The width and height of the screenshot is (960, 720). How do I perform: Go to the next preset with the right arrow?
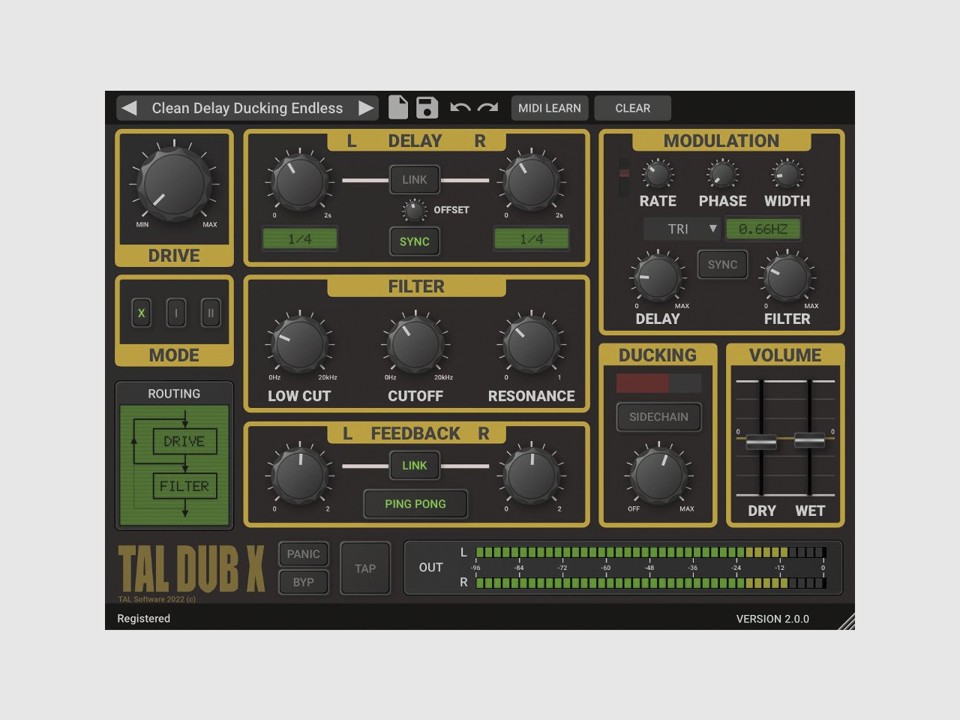coord(366,108)
